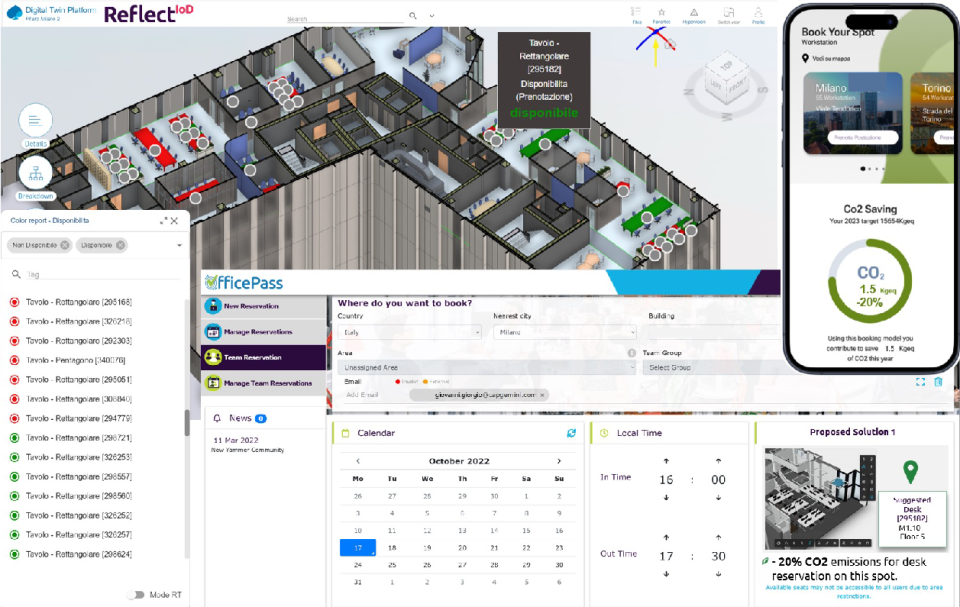Select the Required email radio button

(398, 382)
